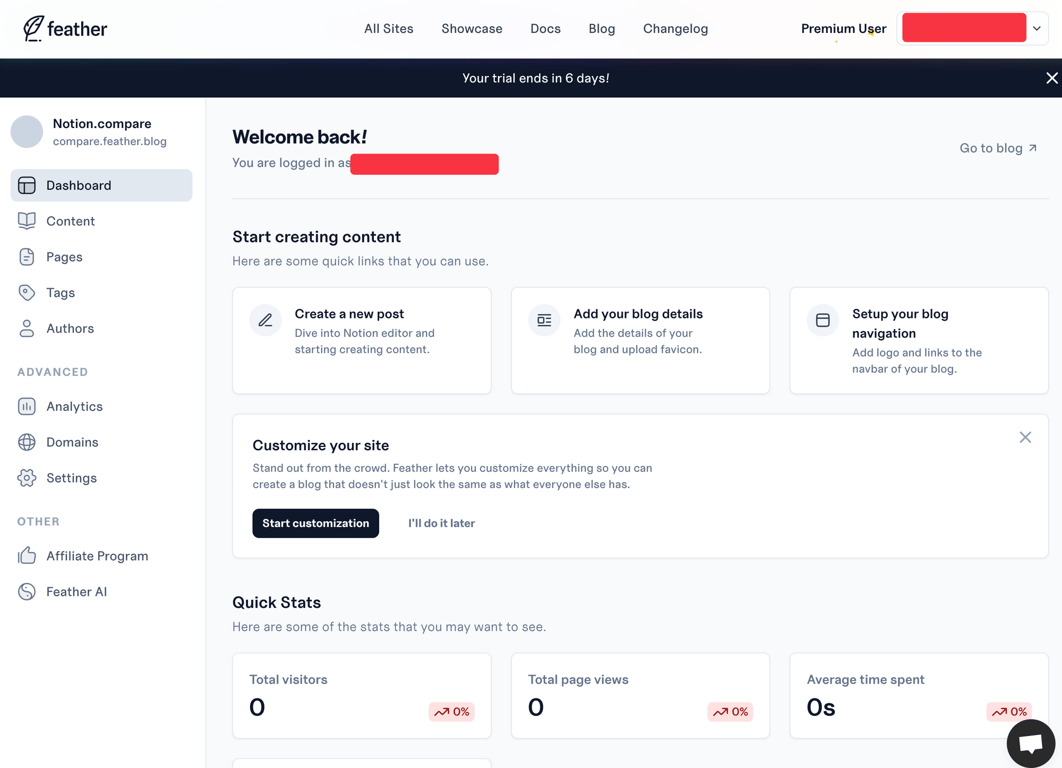Click the Pages document icon

point(26,257)
